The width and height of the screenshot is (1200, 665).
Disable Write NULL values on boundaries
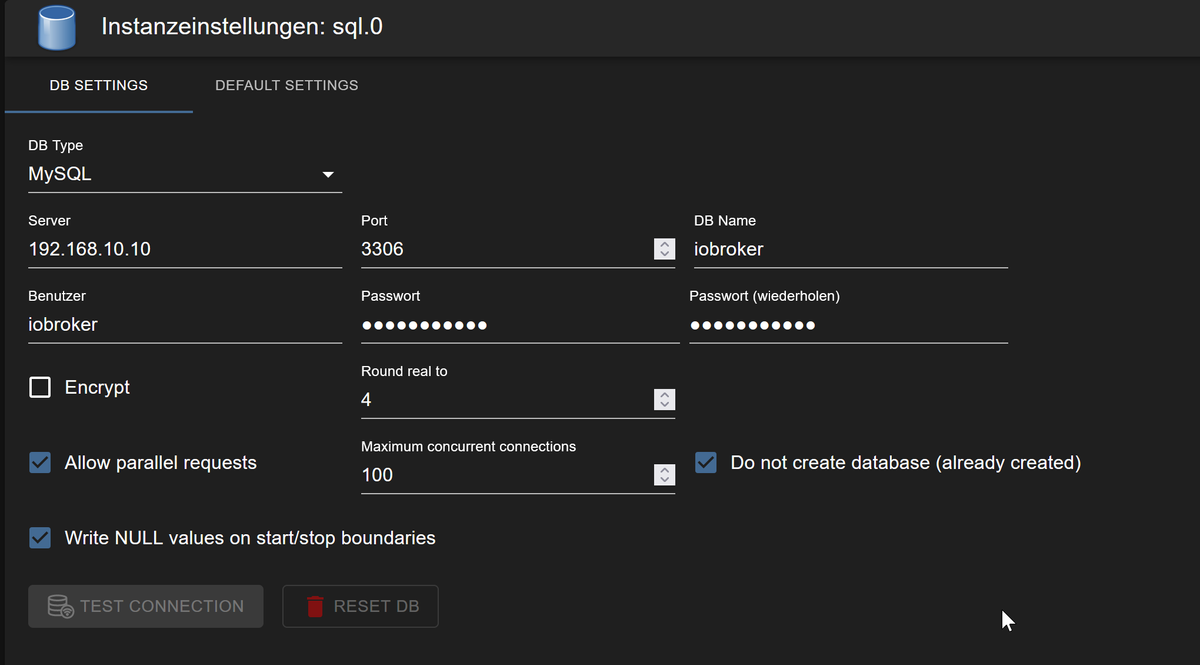coord(40,538)
